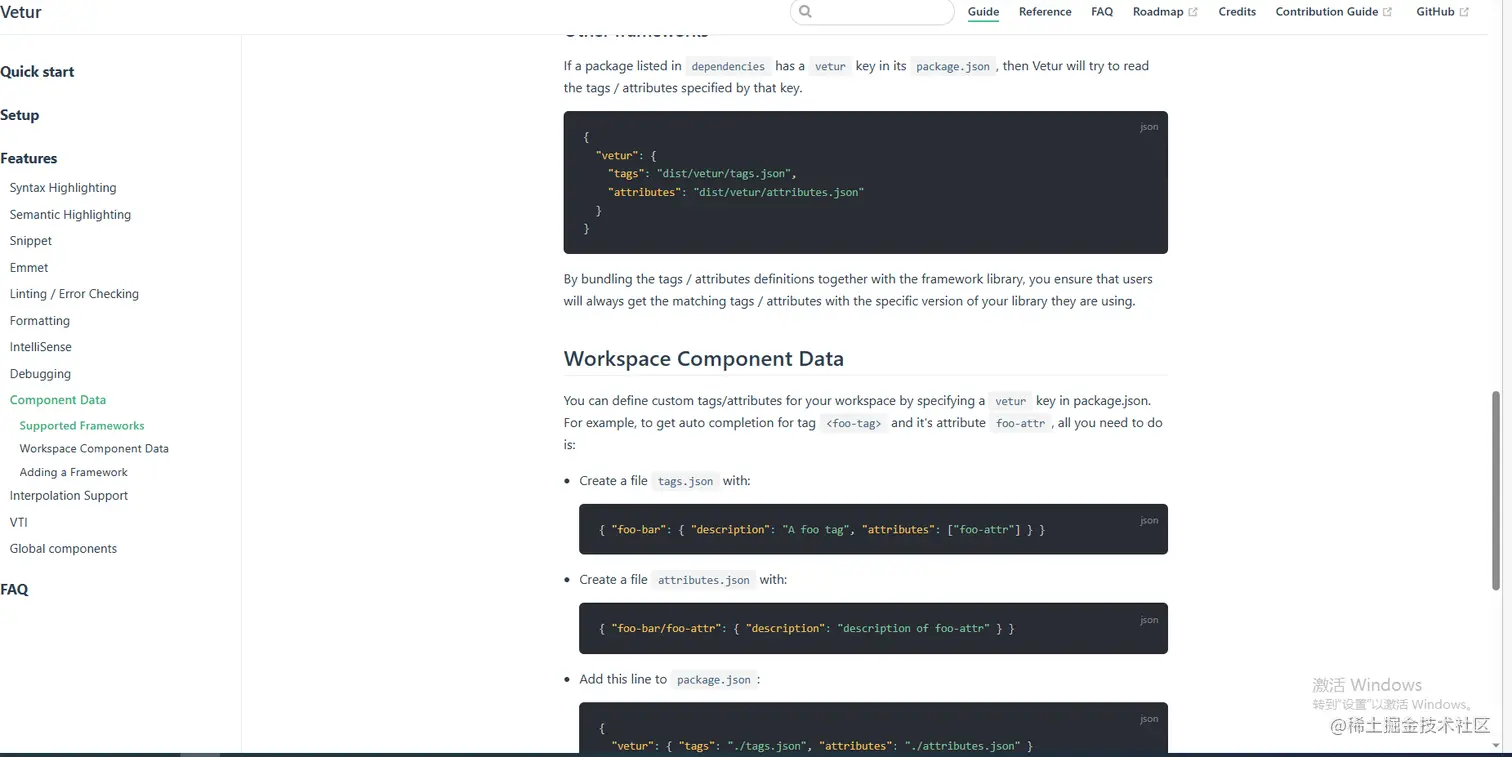Open Formatting page in sidebar
The width and height of the screenshot is (1512, 757).
pos(40,321)
